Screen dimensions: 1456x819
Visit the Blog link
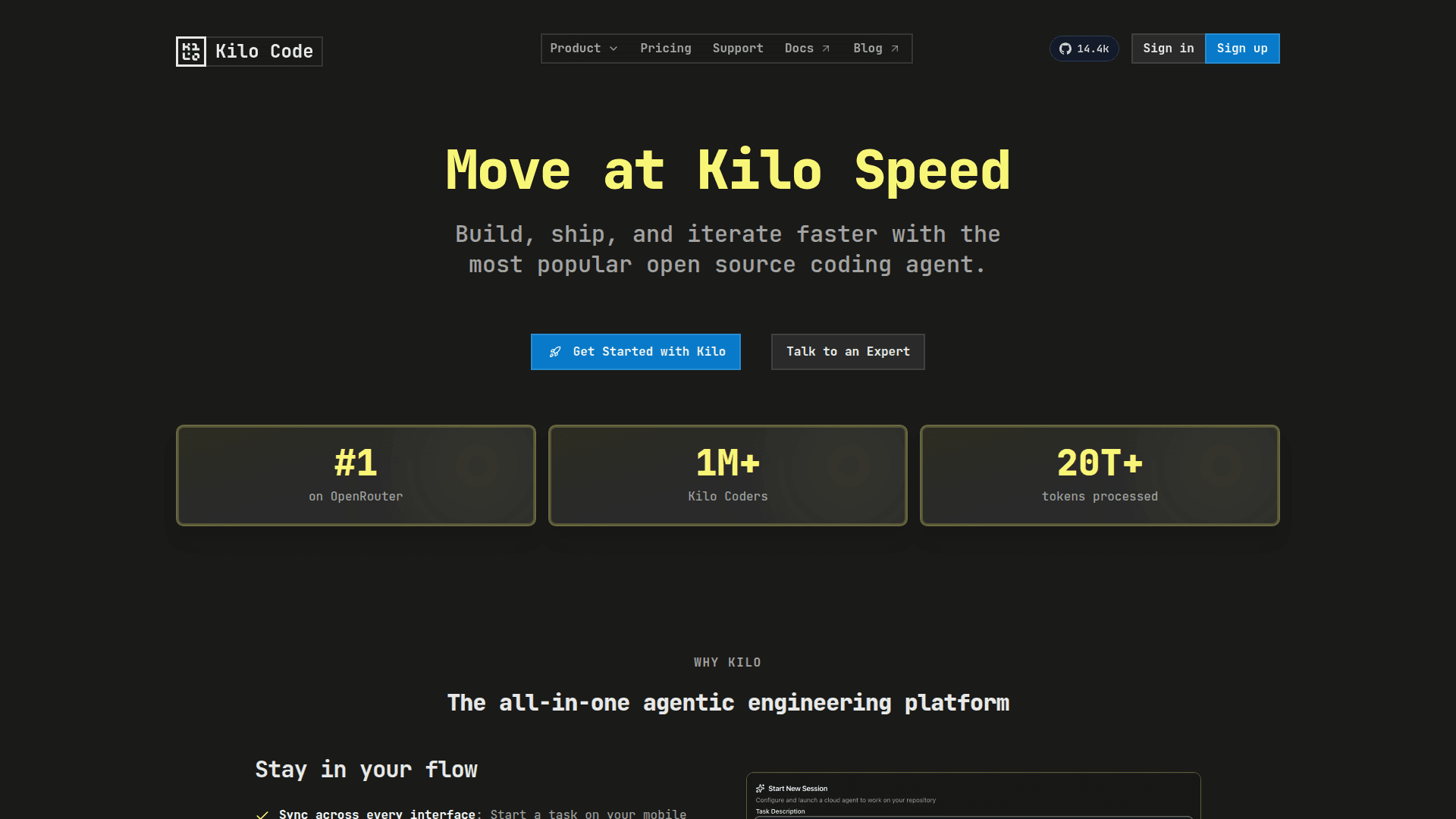click(x=868, y=49)
